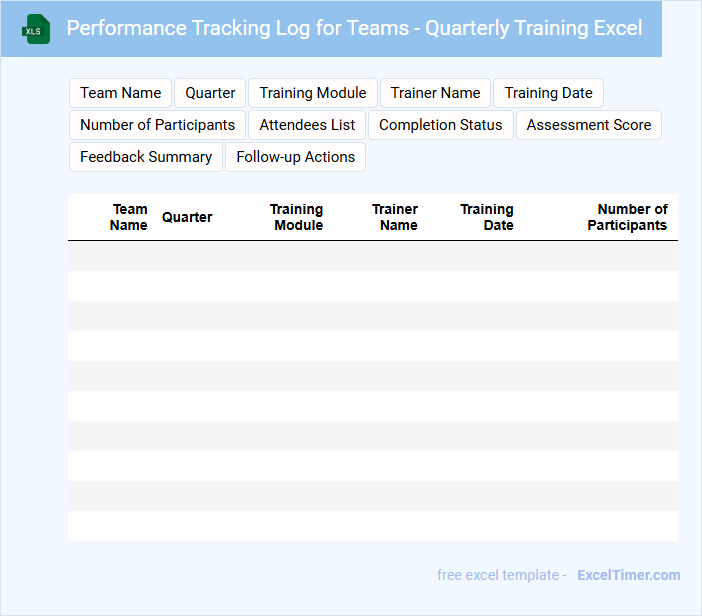Click the Performance Tracking Log title text

(354, 28)
